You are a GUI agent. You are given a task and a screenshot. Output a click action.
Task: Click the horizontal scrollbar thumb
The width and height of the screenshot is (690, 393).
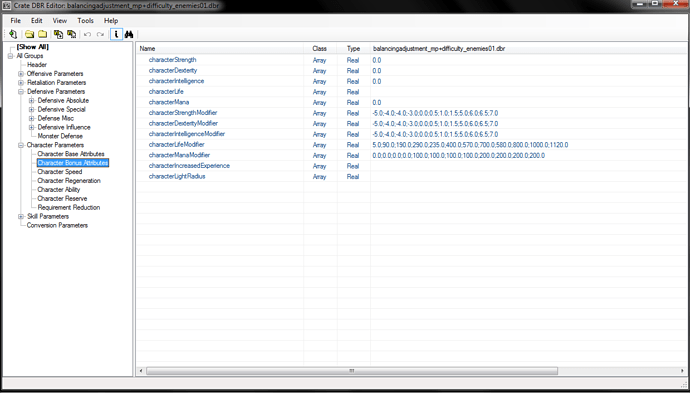pos(352,371)
